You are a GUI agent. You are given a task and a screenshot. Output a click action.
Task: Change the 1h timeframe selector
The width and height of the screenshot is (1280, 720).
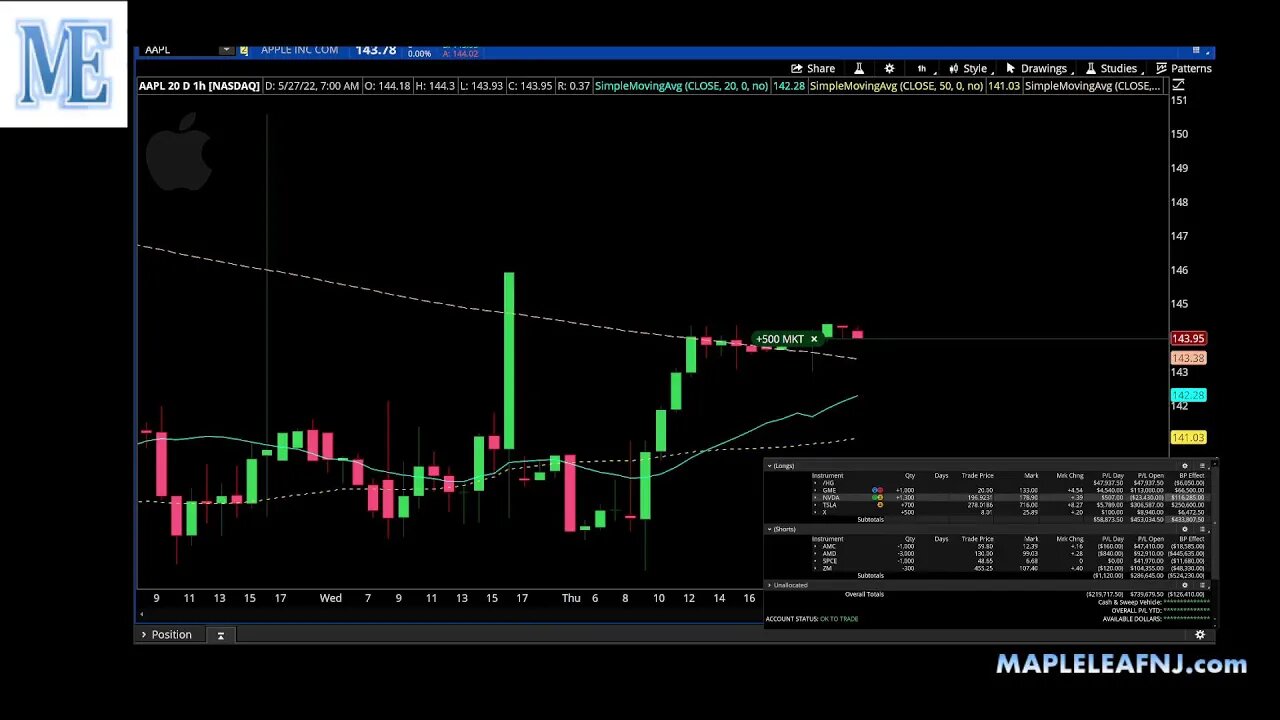[921, 68]
